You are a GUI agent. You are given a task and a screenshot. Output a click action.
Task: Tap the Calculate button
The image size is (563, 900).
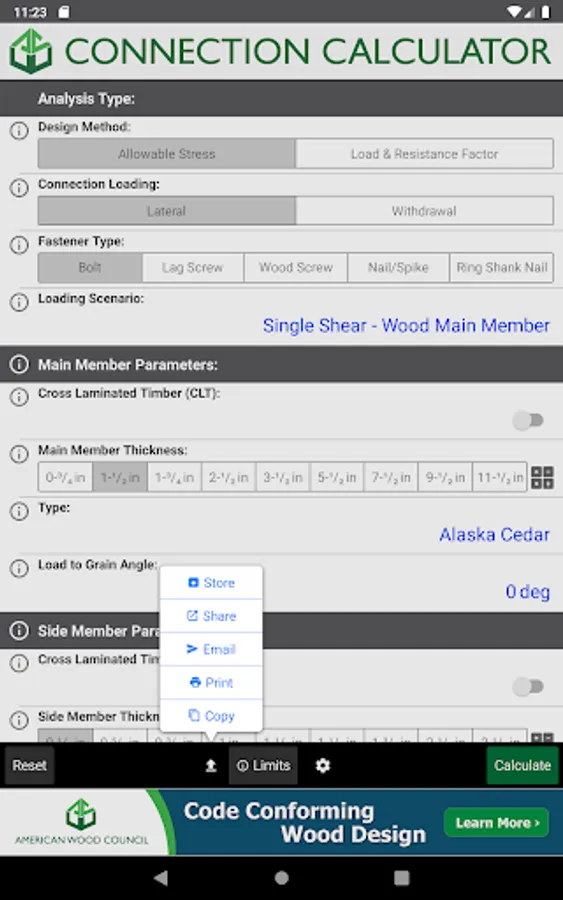coord(522,765)
